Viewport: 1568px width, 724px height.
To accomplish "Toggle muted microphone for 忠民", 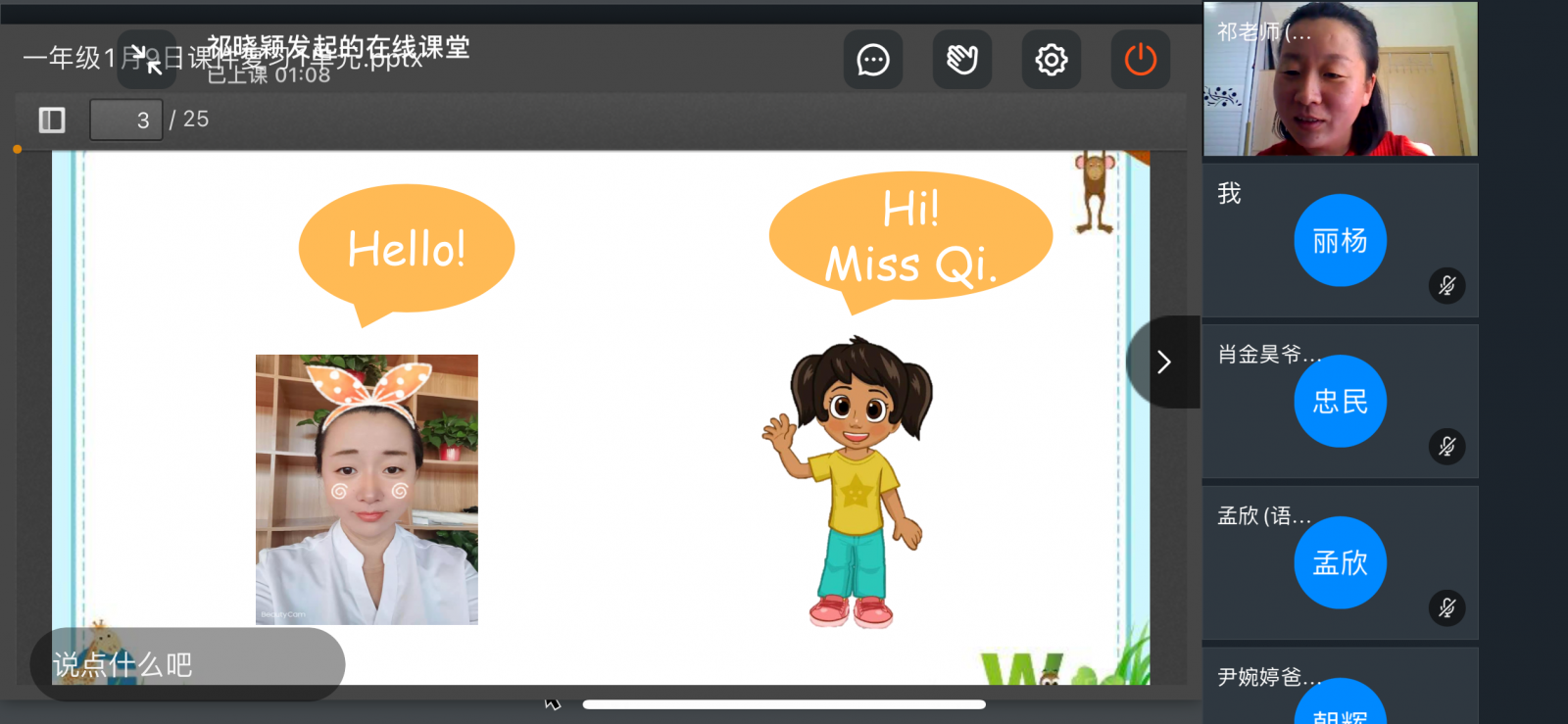I will click(x=1446, y=447).
